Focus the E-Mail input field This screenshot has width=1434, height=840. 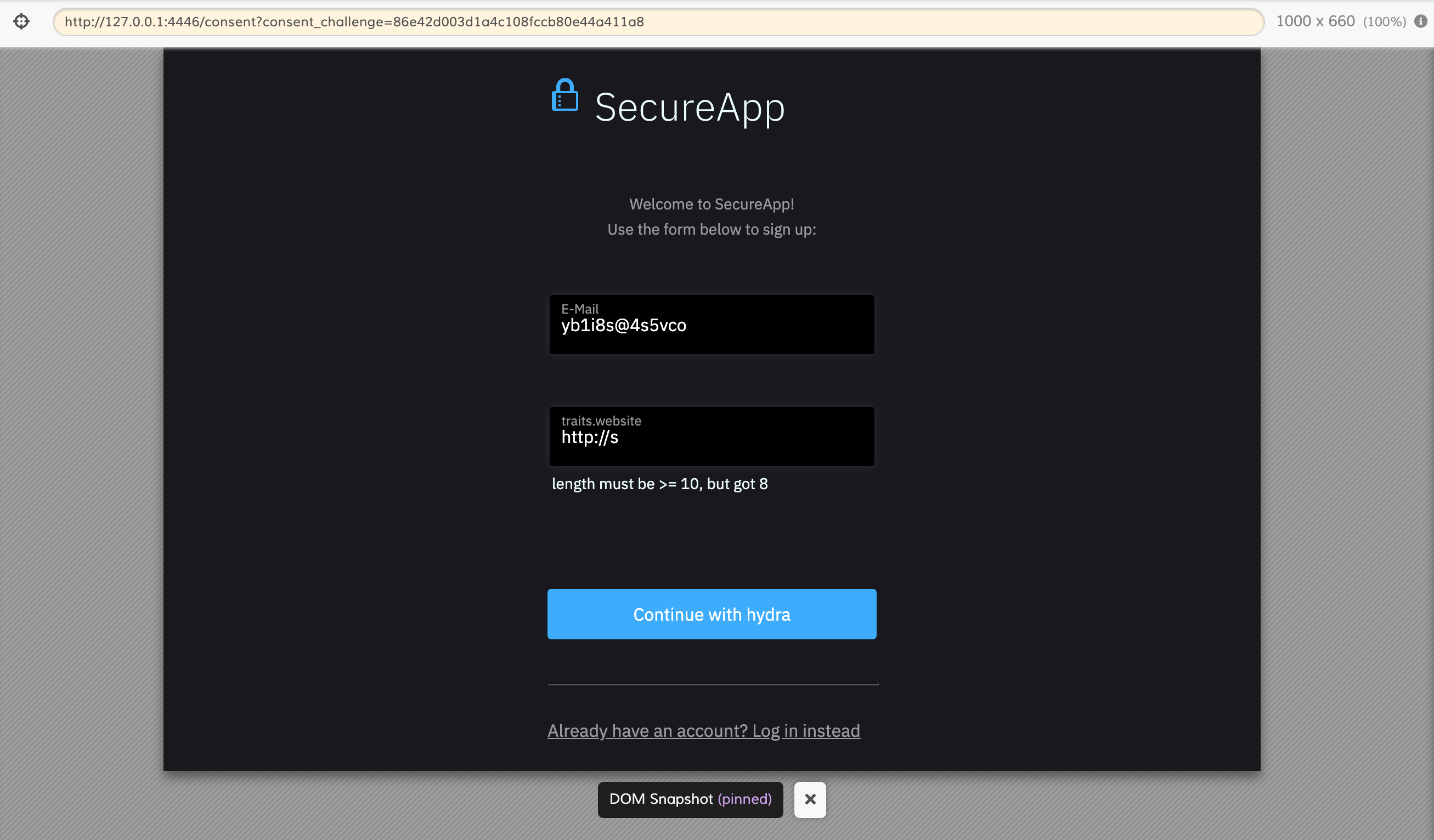(712, 324)
